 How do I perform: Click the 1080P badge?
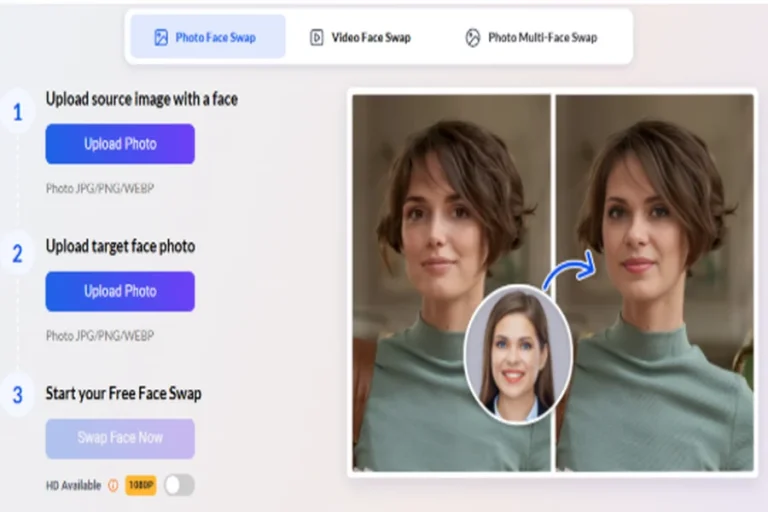click(141, 485)
